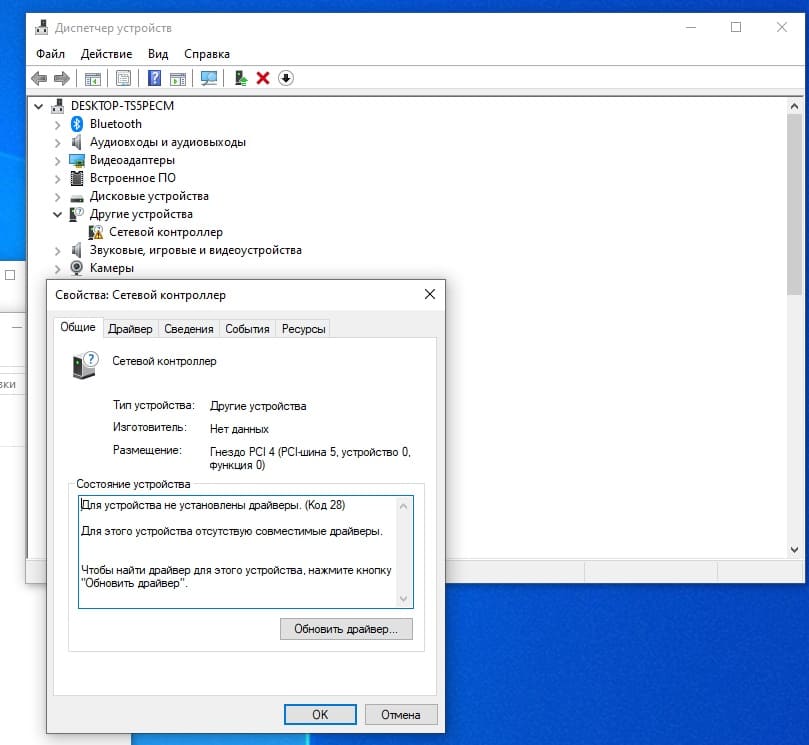Switch to the Сведения tab

189,329
